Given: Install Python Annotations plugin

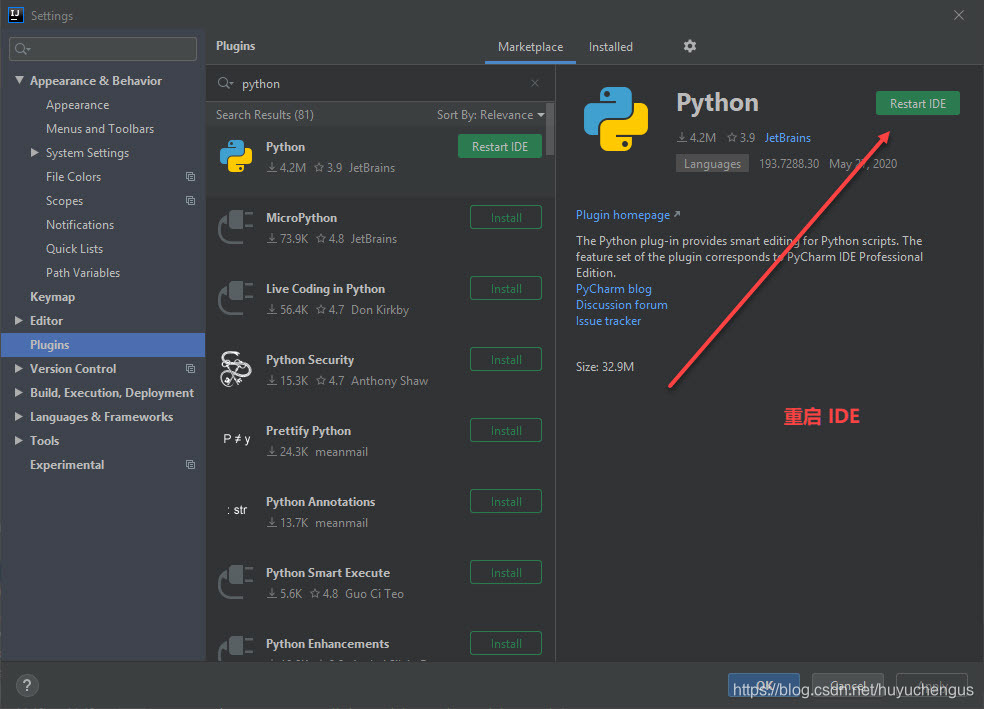Looking at the screenshot, I should pos(506,501).
